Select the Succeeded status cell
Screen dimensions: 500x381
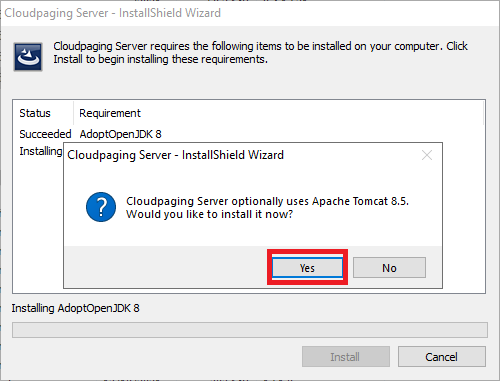45,134
